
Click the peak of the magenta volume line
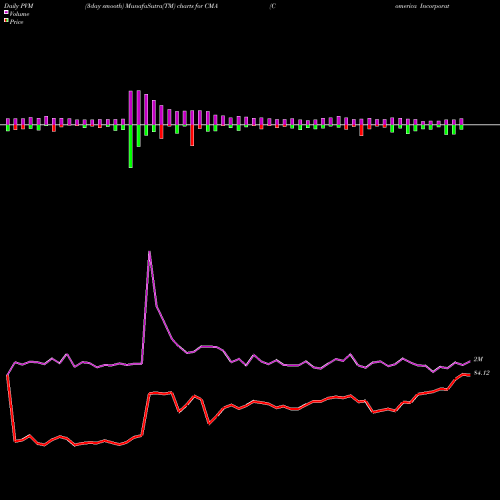pos(149,252)
